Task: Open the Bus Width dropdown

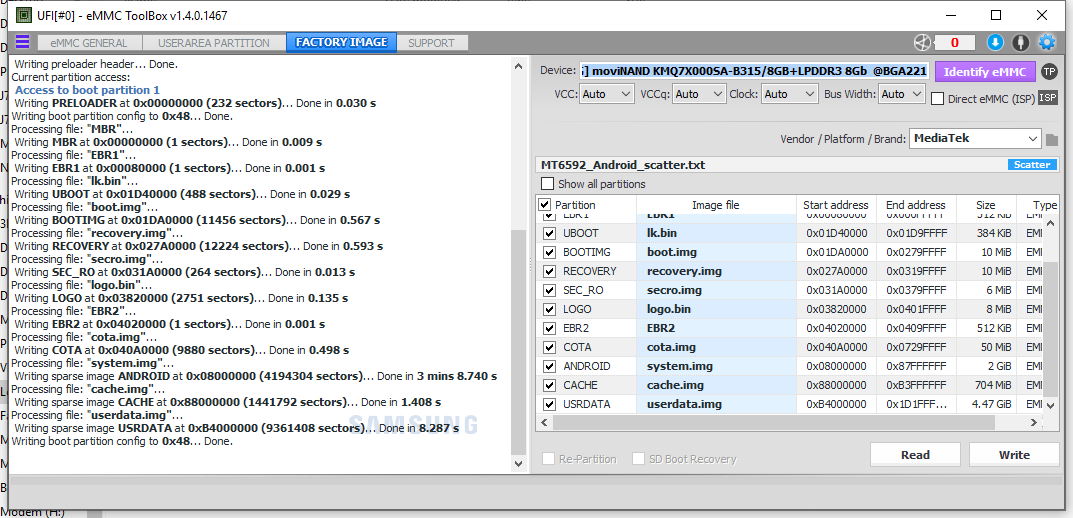Action: click(902, 94)
